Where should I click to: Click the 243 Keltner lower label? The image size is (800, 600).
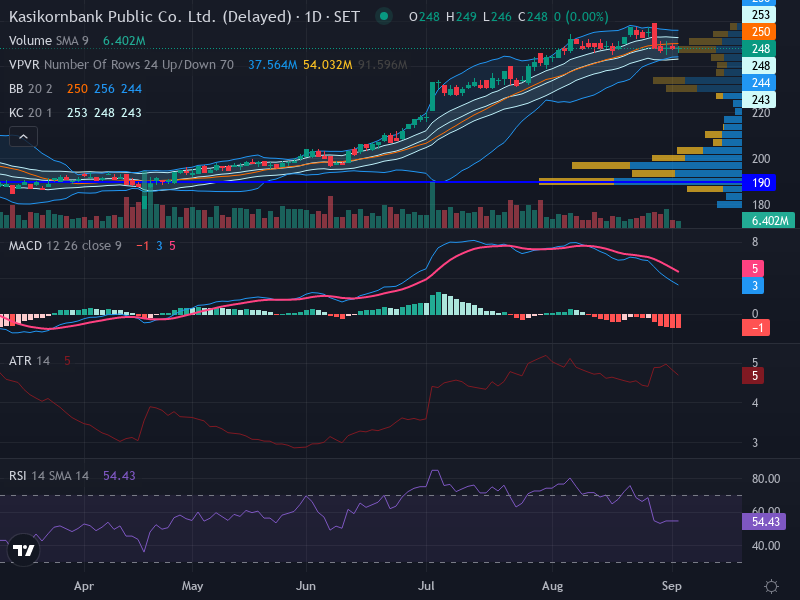[x=759, y=99]
